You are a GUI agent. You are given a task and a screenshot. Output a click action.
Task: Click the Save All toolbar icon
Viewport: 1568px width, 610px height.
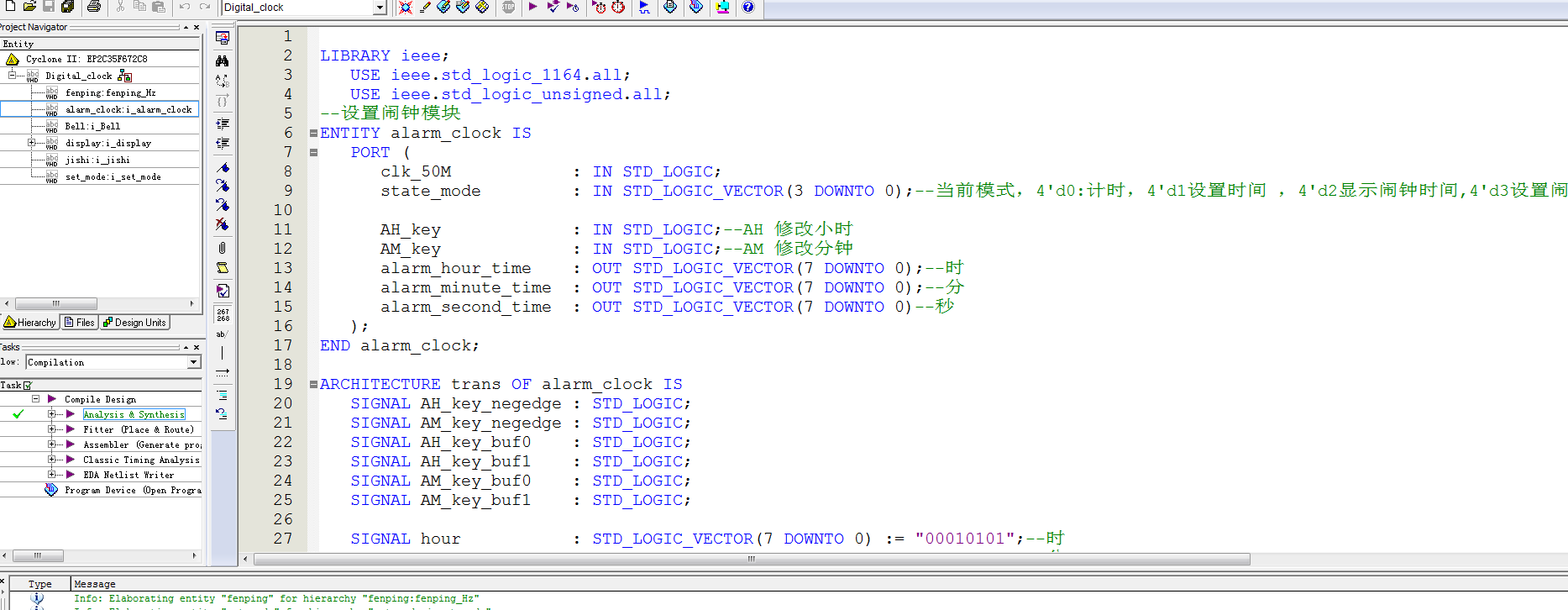pos(68,7)
